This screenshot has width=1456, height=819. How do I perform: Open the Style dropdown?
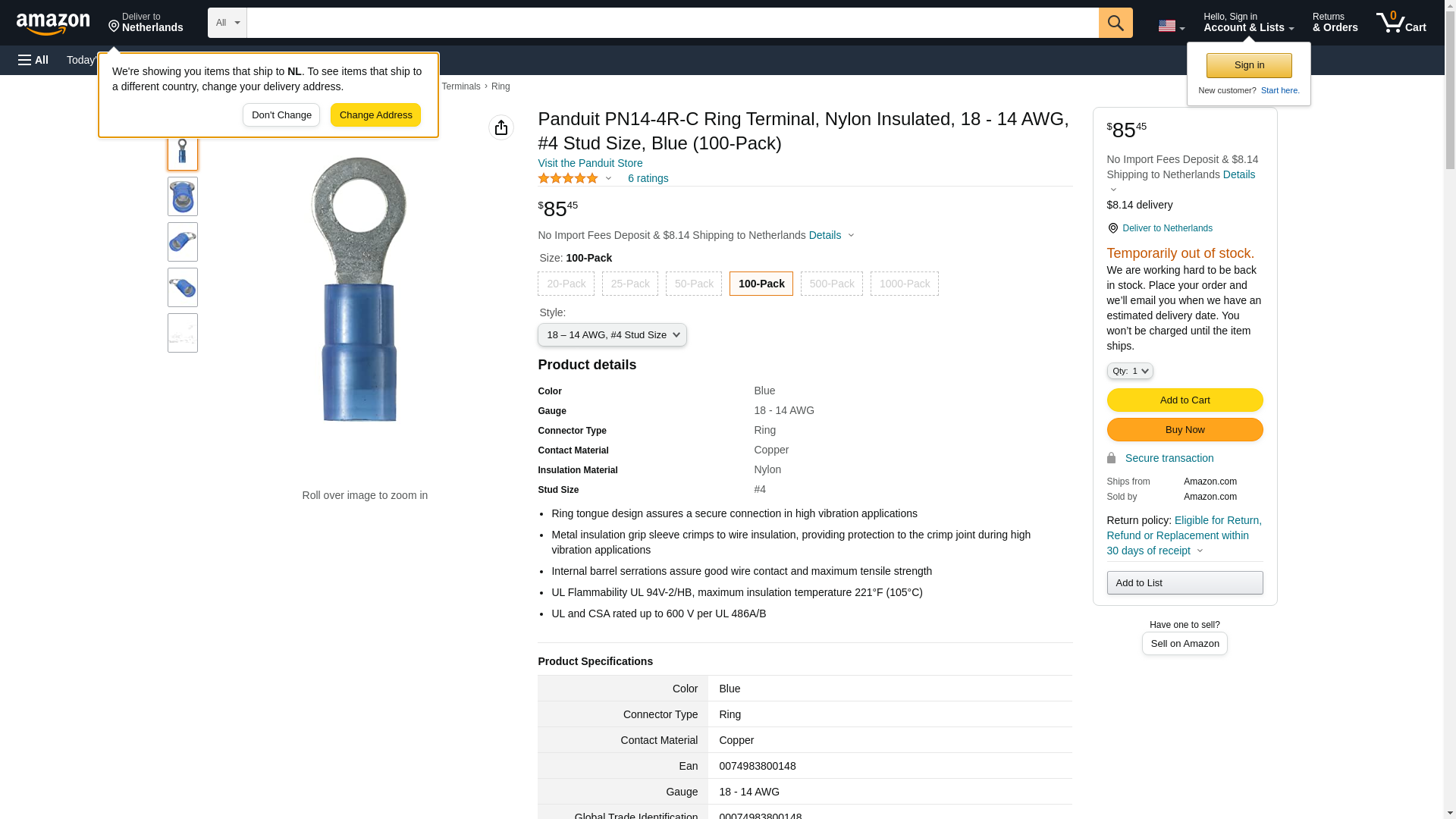tap(612, 335)
